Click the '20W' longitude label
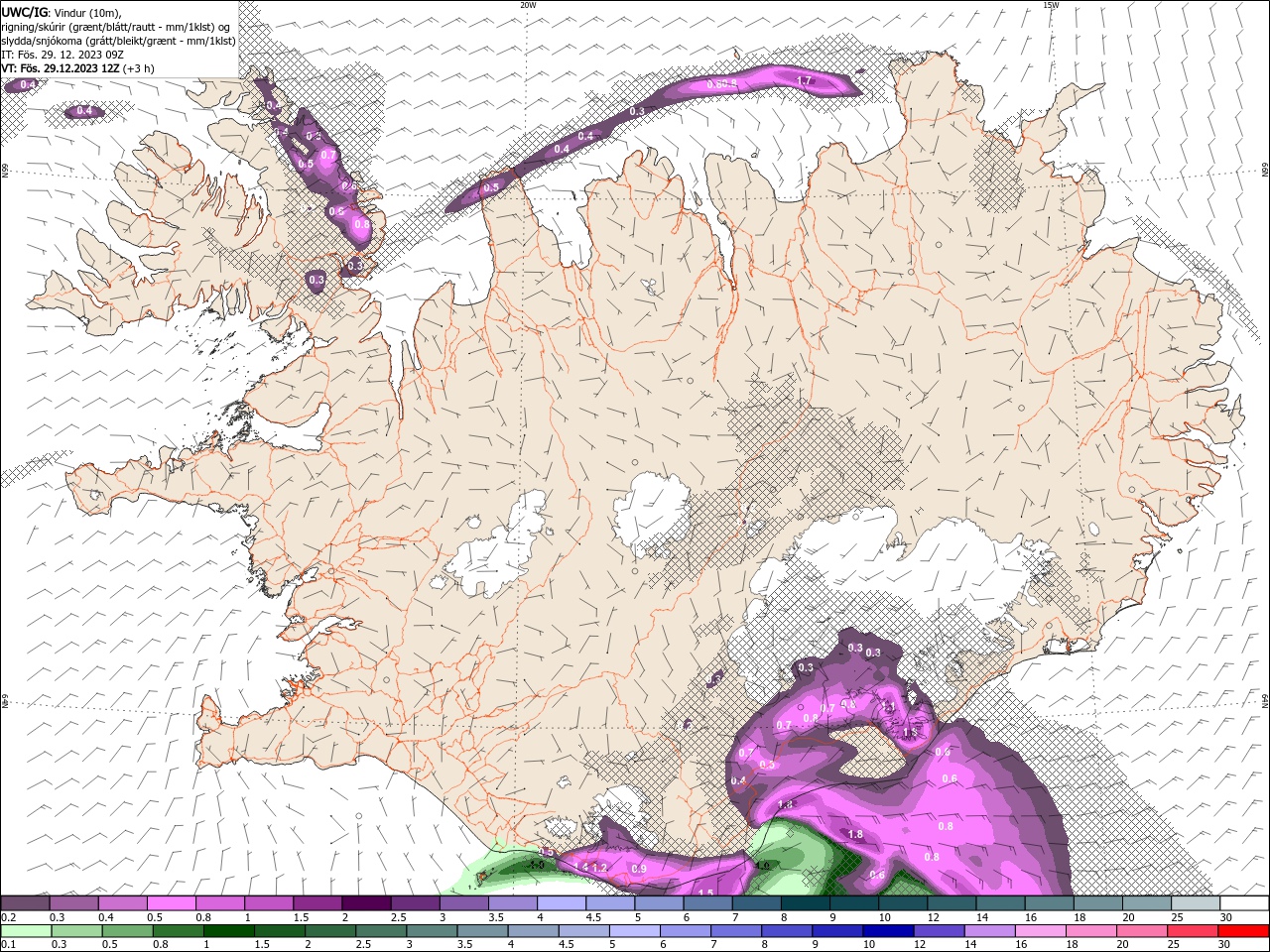 pyautogui.click(x=528, y=5)
